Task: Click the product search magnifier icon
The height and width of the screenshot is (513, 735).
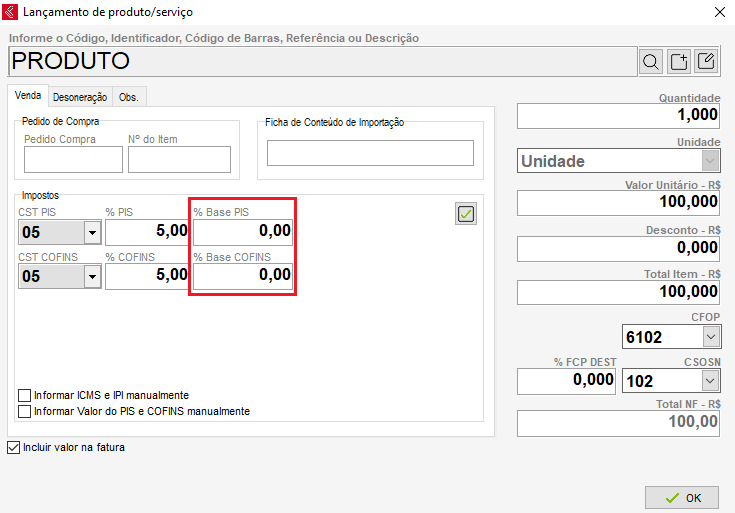Action: click(x=652, y=62)
